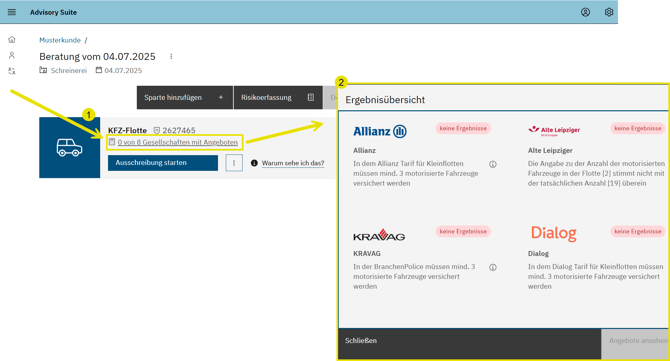Open the customer person sidebar icon

coord(12,55)
